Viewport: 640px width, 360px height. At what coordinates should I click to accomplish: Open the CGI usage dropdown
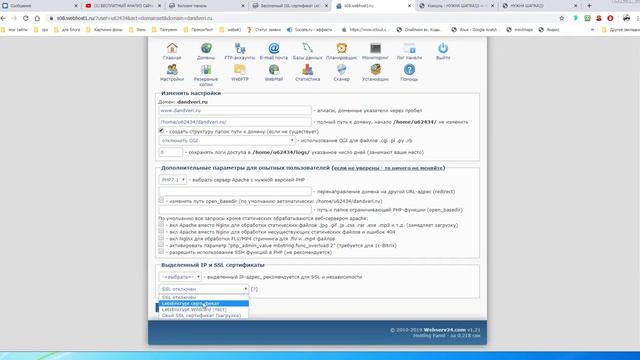[227, 140]
